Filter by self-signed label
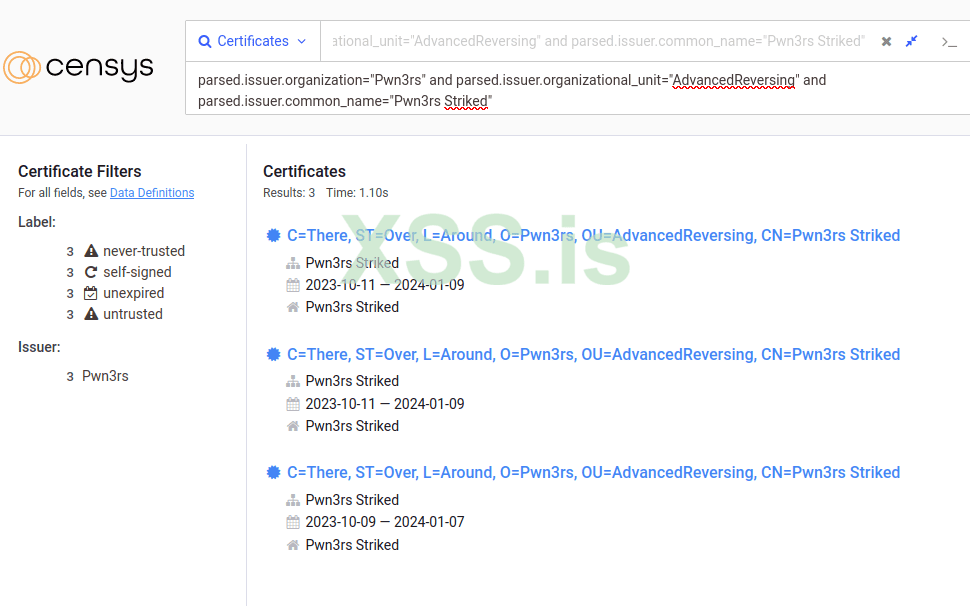The width and height of the screenshot is (970, 606). [x=137, y=272]
